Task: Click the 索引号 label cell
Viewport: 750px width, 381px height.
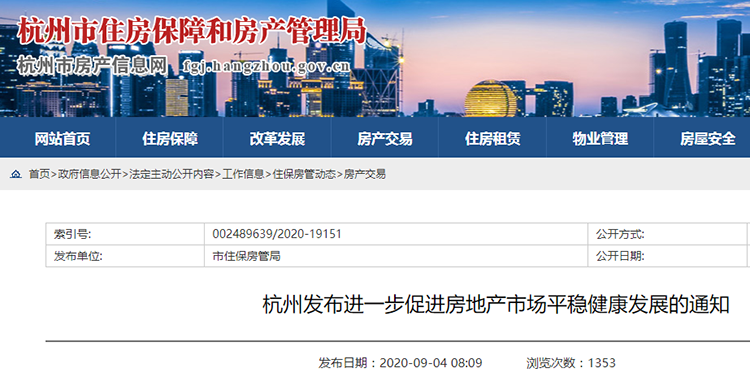Action: click(x=125, y=234)
